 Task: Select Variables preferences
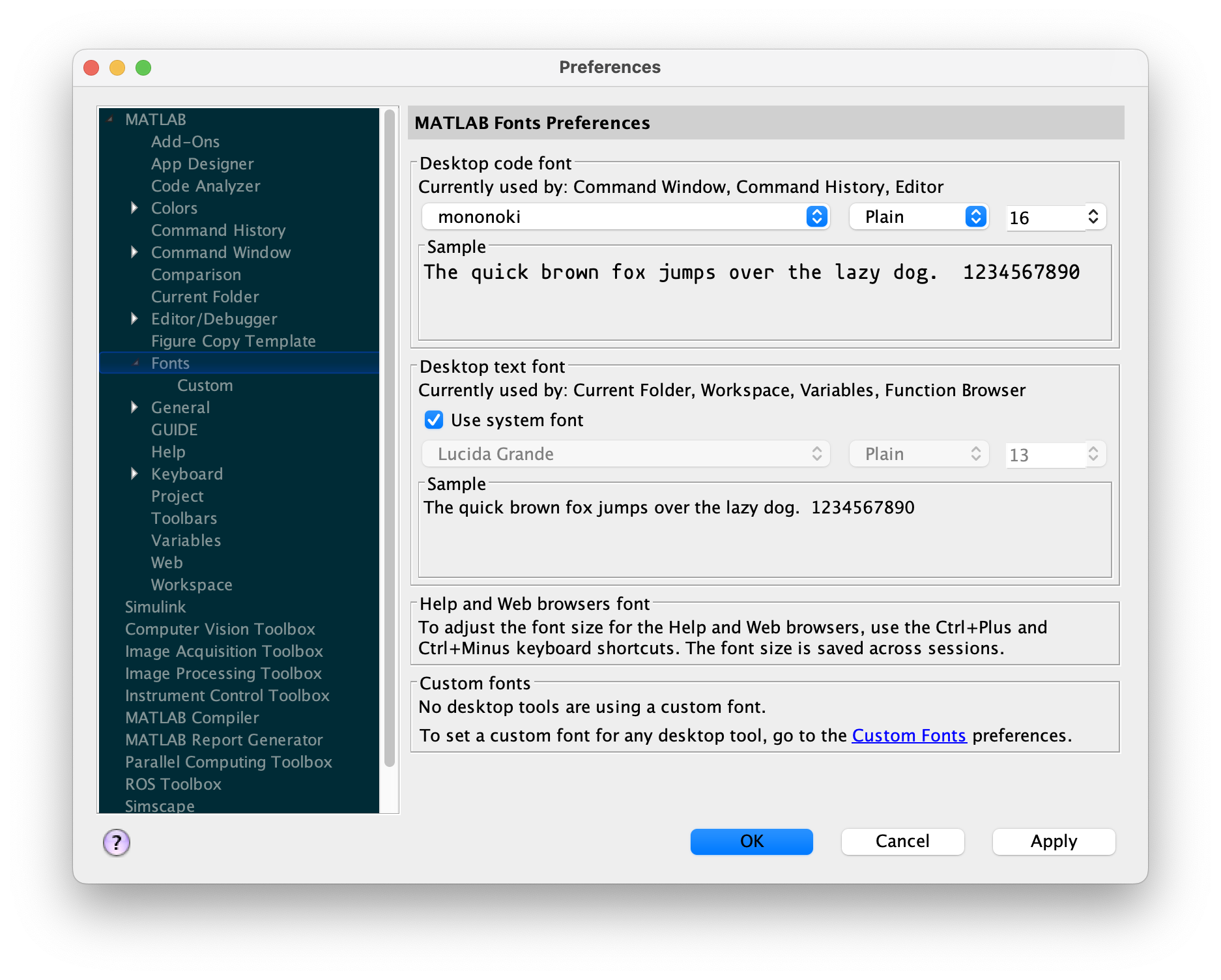(186, 540)
